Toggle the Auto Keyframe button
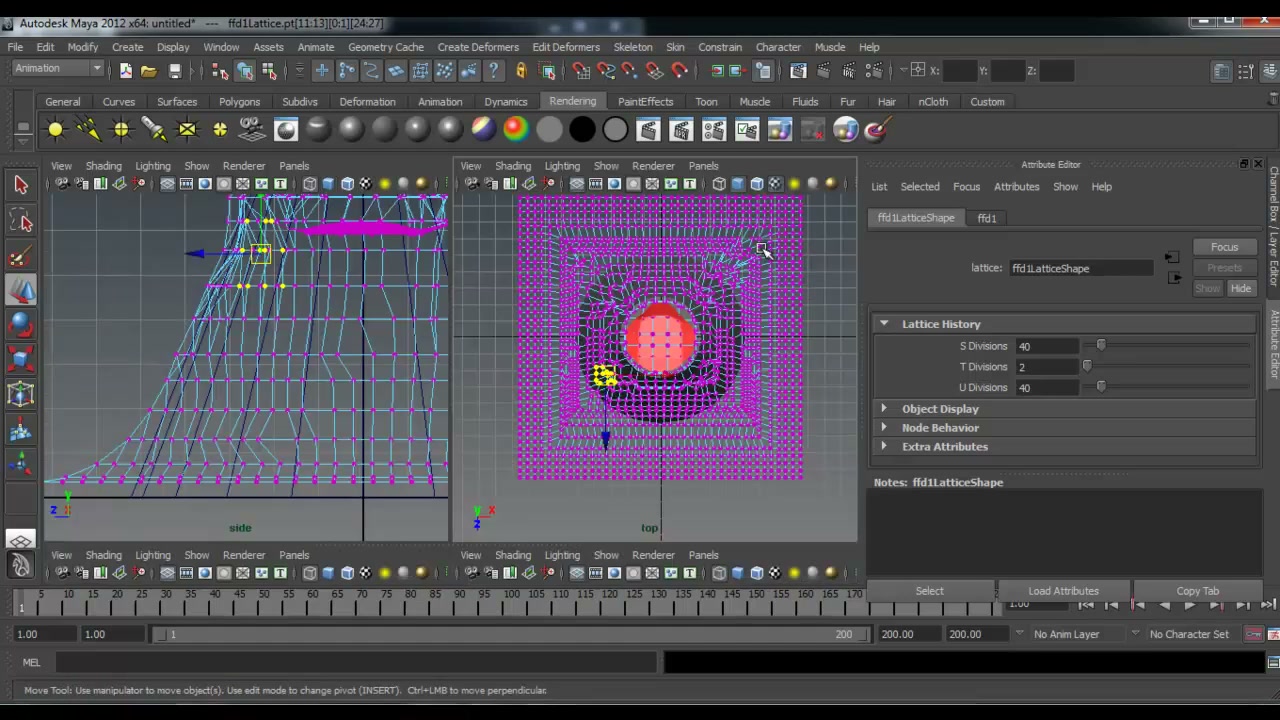This screenshot has width=1280, height=720. pos(1253,634)
